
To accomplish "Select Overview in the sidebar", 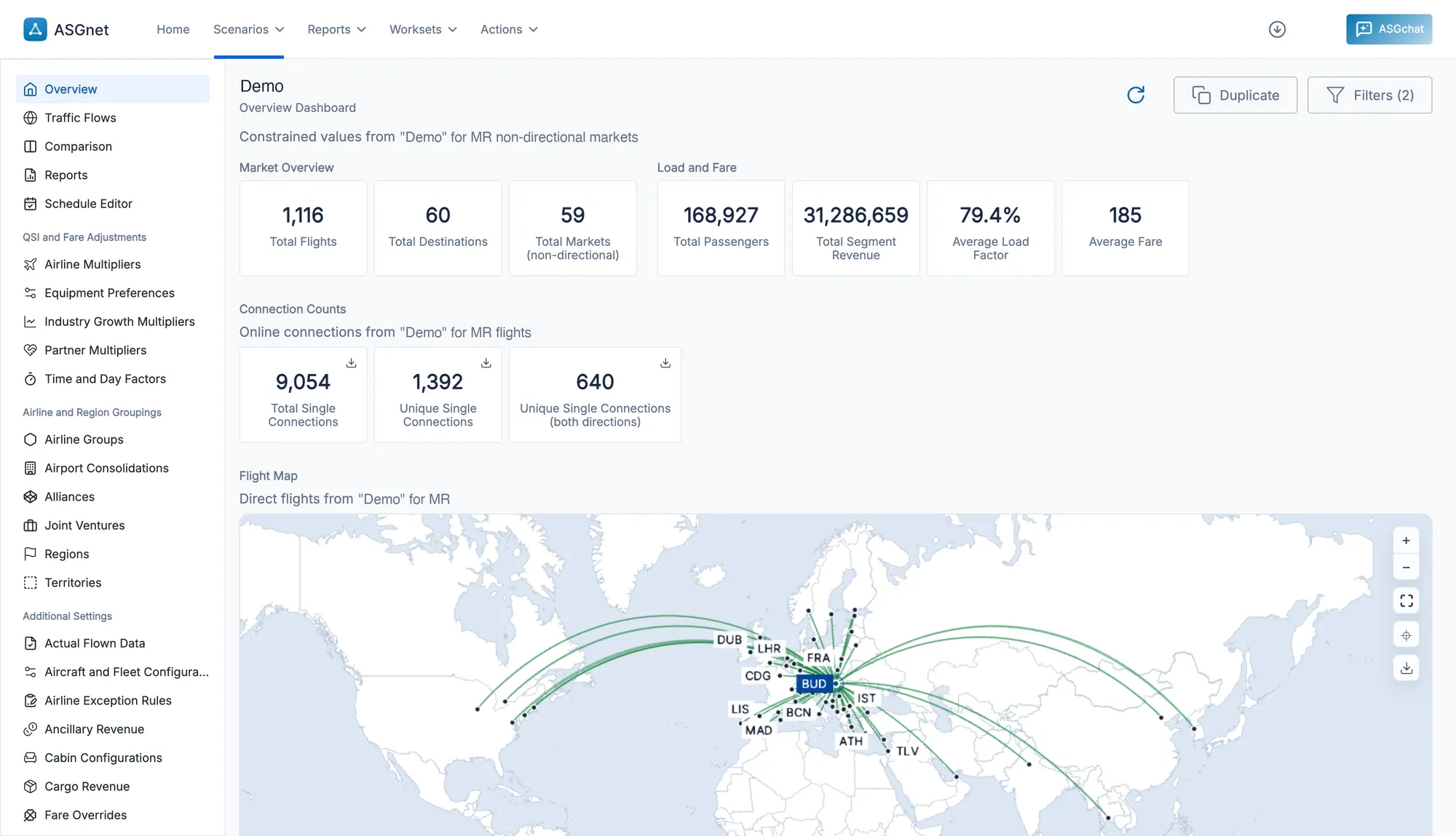I will [113, 89].
